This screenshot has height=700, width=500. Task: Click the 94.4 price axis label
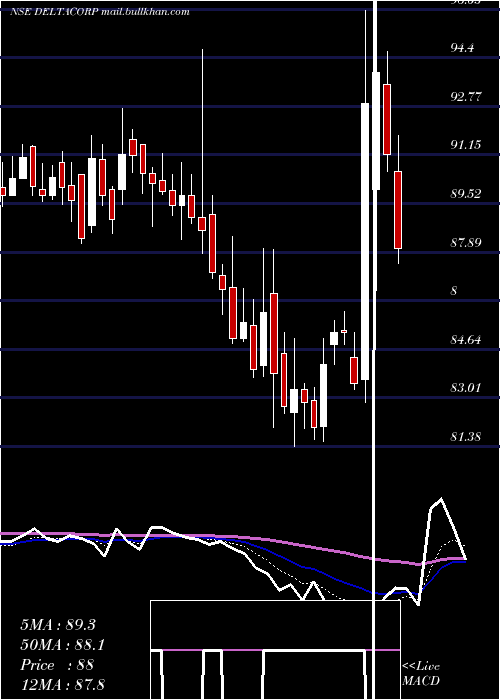(462, 48)
